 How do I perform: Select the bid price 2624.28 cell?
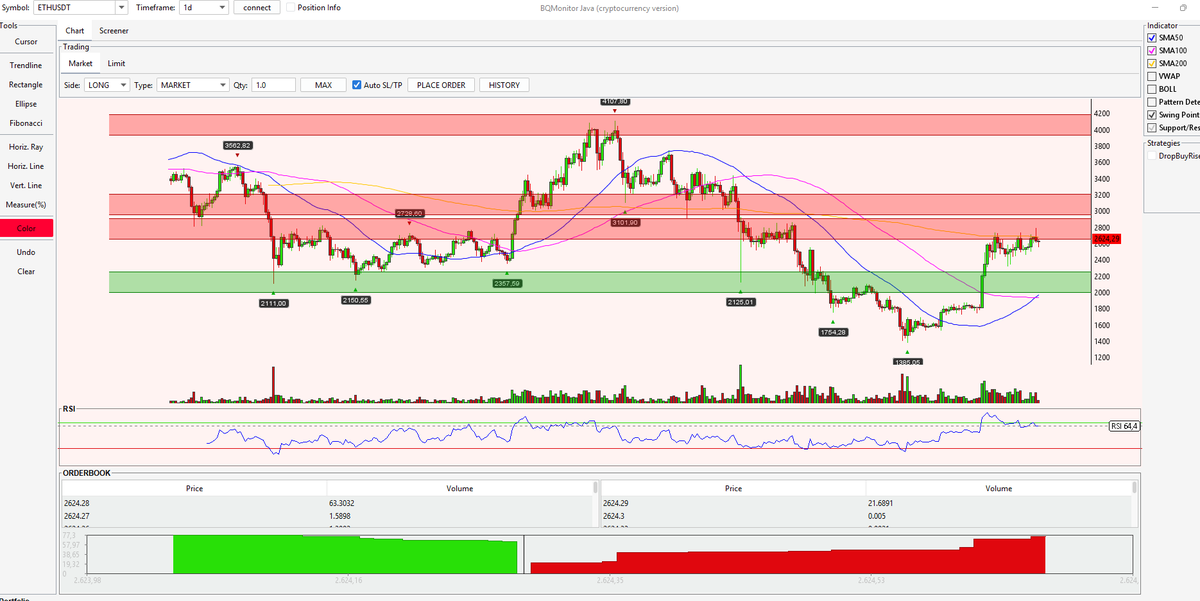click(x=194, y=503)
